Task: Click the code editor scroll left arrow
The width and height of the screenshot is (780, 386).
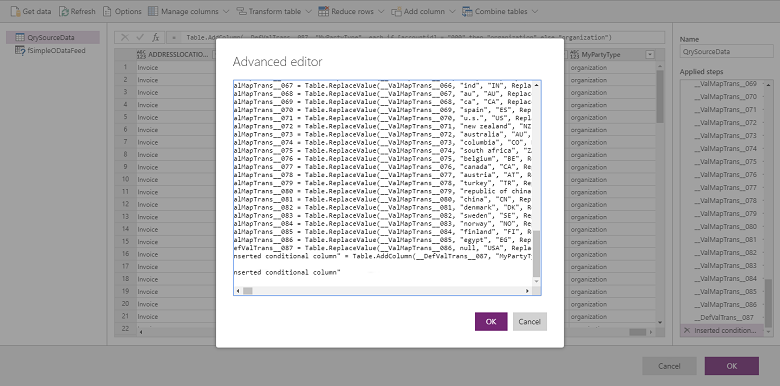Action: coord(238,290)
